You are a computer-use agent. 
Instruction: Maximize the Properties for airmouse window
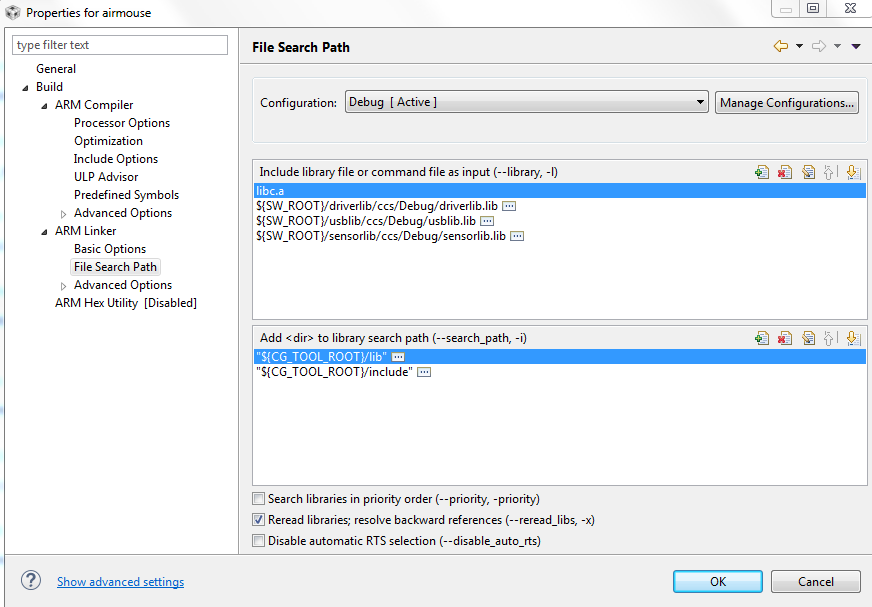[x=812, y=8]
